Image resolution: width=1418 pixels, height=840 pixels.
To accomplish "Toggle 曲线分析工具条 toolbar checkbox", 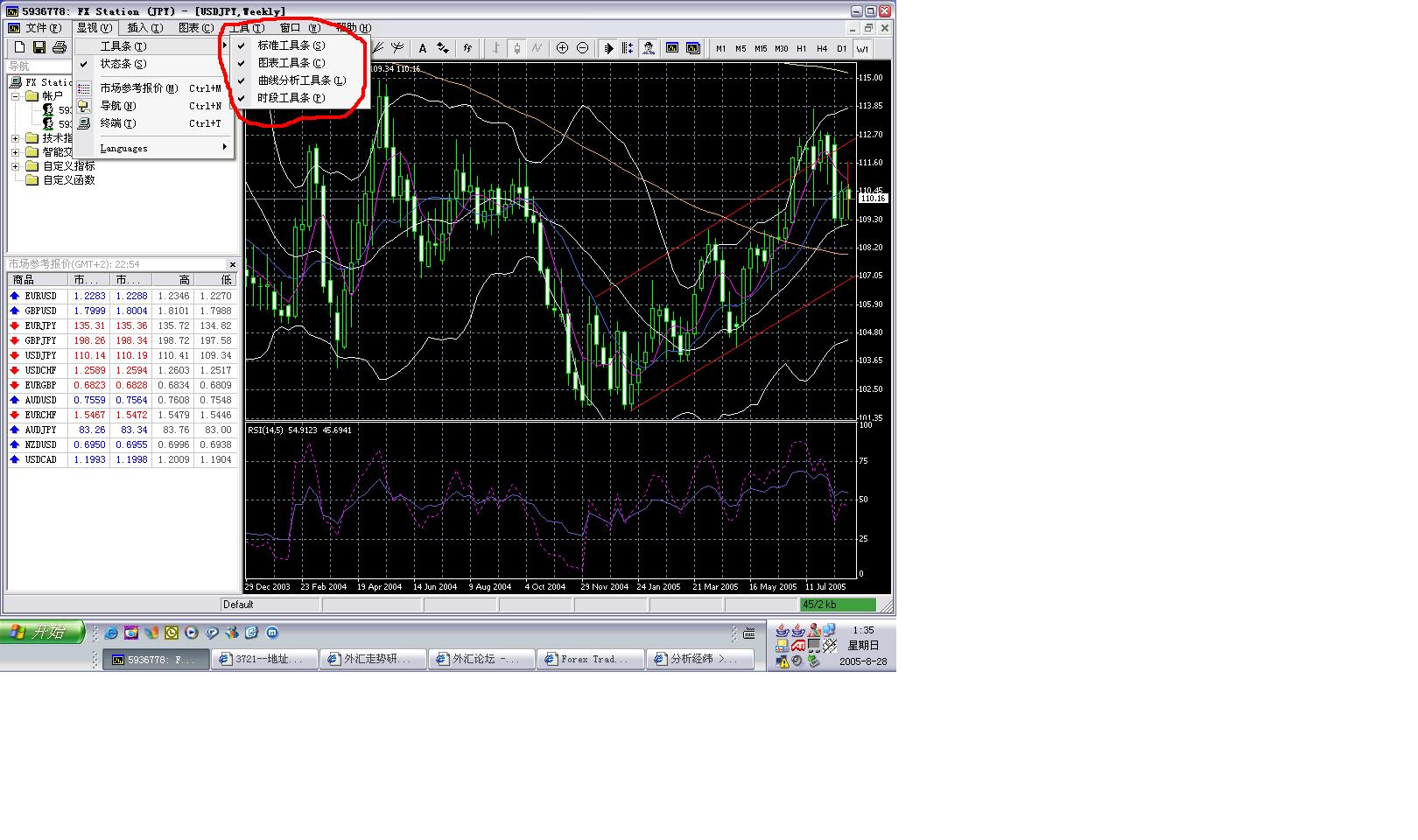I will tap(242, 80).
